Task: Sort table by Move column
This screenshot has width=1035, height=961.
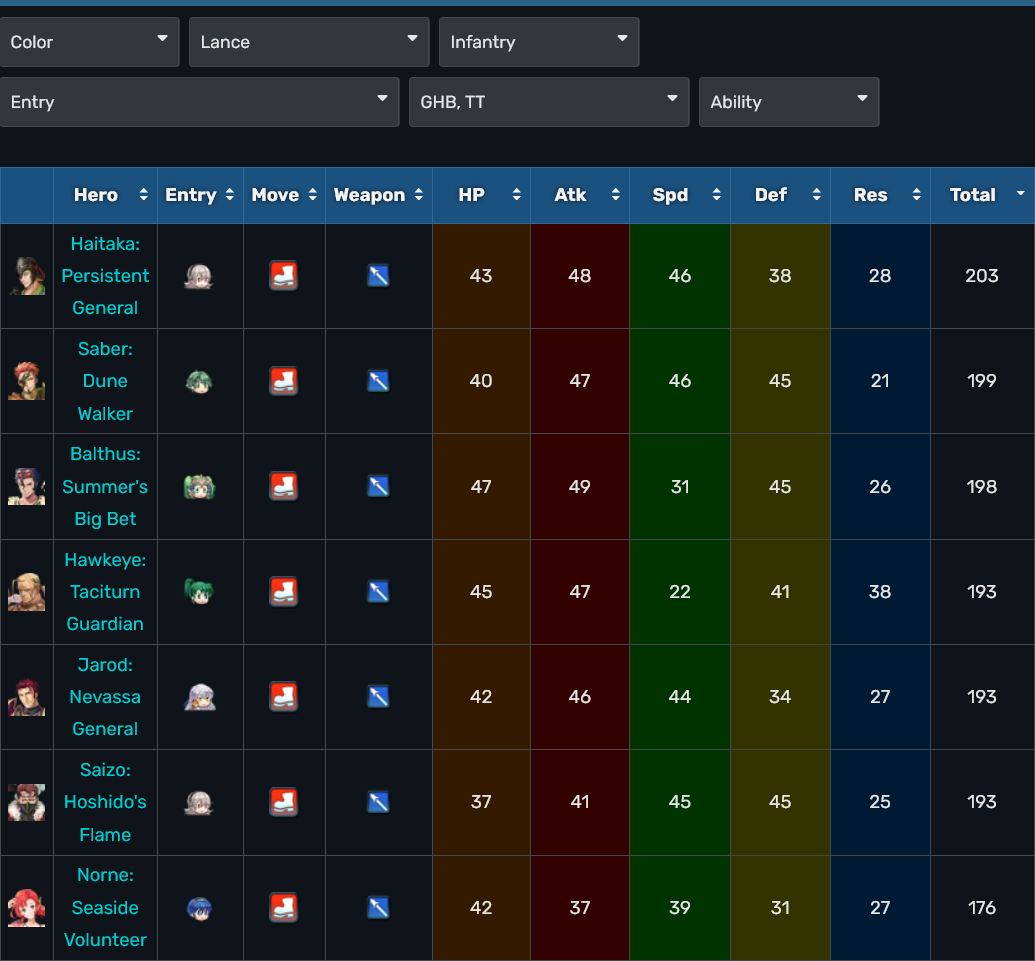Action: 284,195
